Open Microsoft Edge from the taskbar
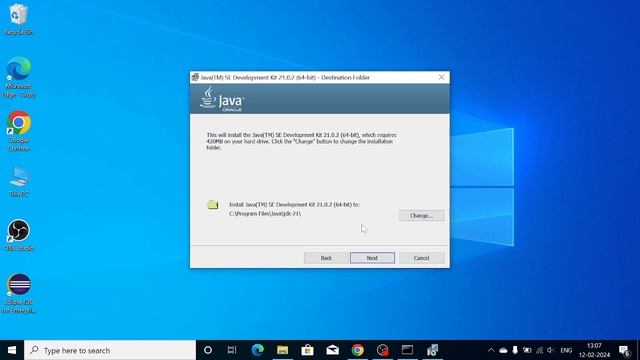640x360 pixels. pos(257,350)
